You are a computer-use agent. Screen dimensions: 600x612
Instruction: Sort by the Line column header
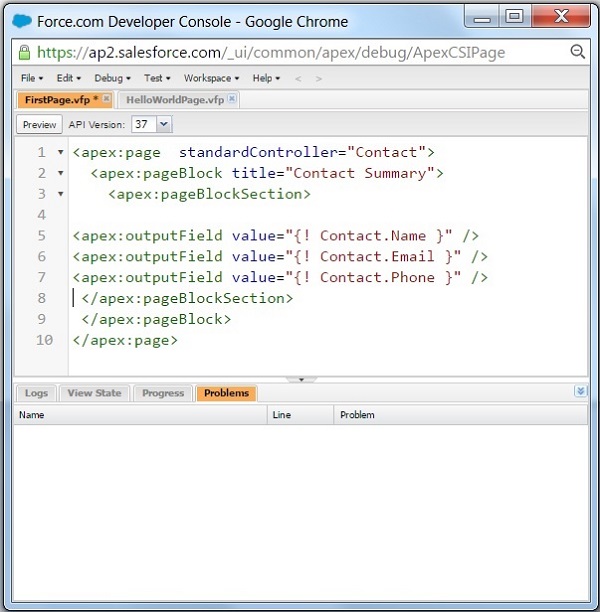tap(301, 415)
